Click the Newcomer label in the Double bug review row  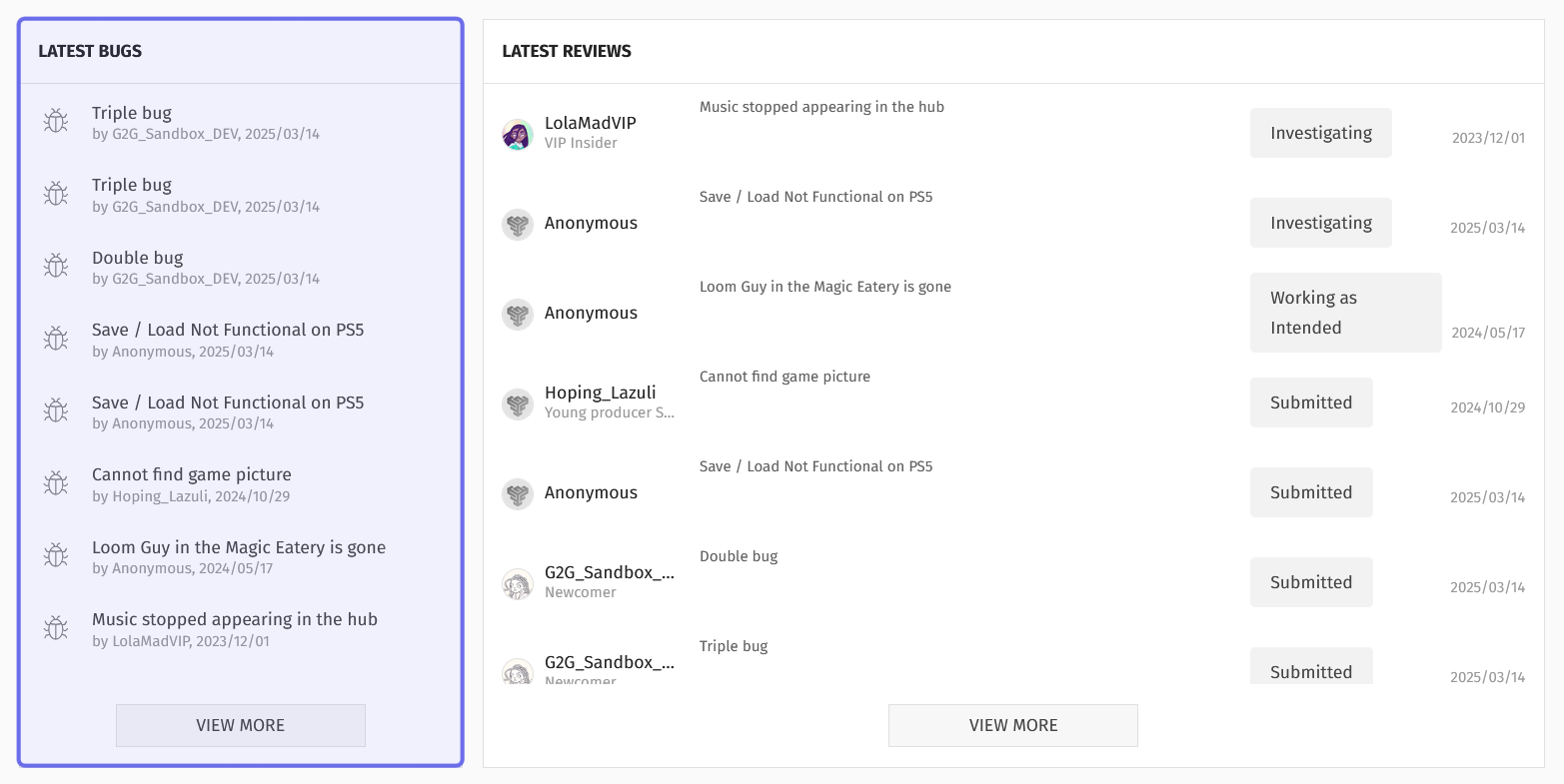581,592
